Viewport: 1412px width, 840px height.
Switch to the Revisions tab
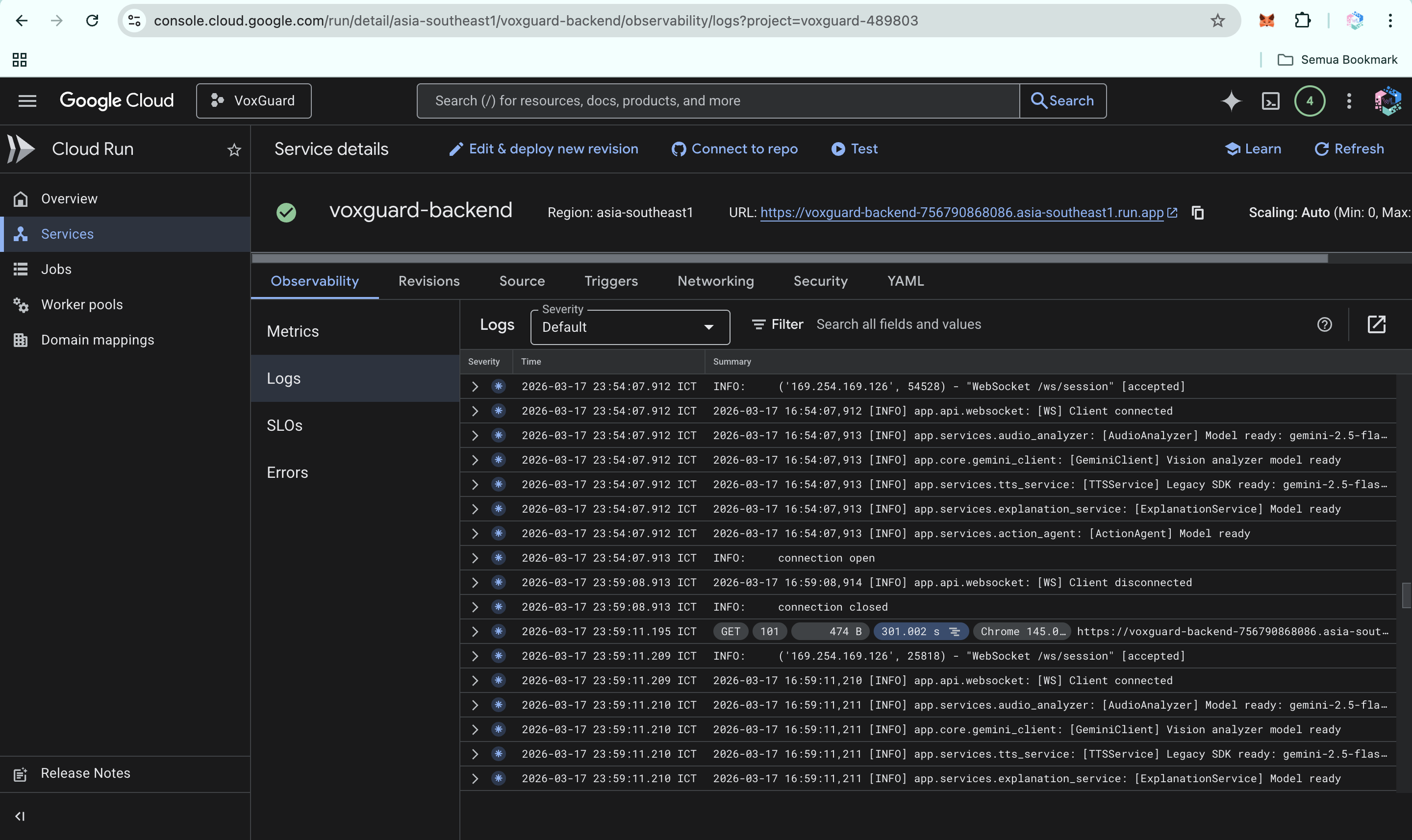[429, 281]
